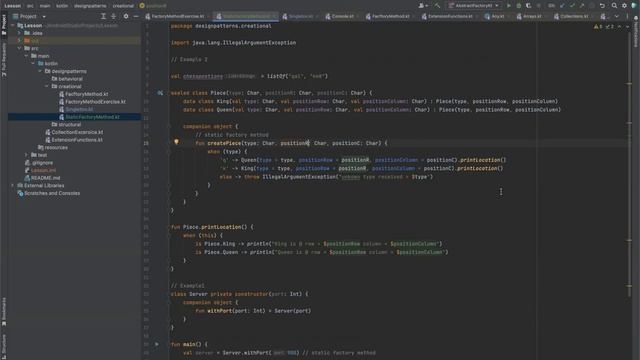Open the Notifications stripe on right edge

(x=636, y=32)
